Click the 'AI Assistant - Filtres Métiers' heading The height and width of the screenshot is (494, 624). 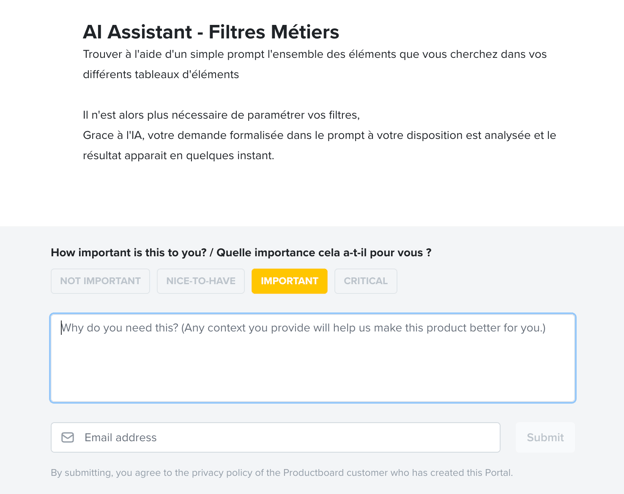pyautogui.click(x=211, y=32)
